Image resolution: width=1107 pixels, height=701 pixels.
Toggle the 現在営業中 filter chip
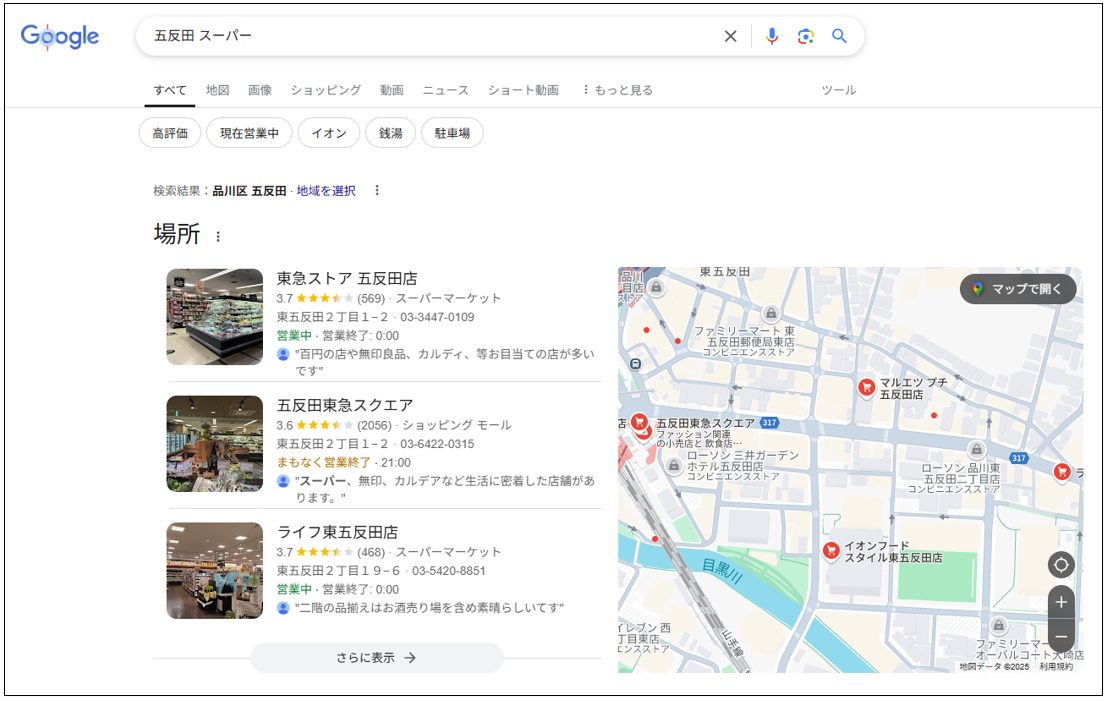249,133
